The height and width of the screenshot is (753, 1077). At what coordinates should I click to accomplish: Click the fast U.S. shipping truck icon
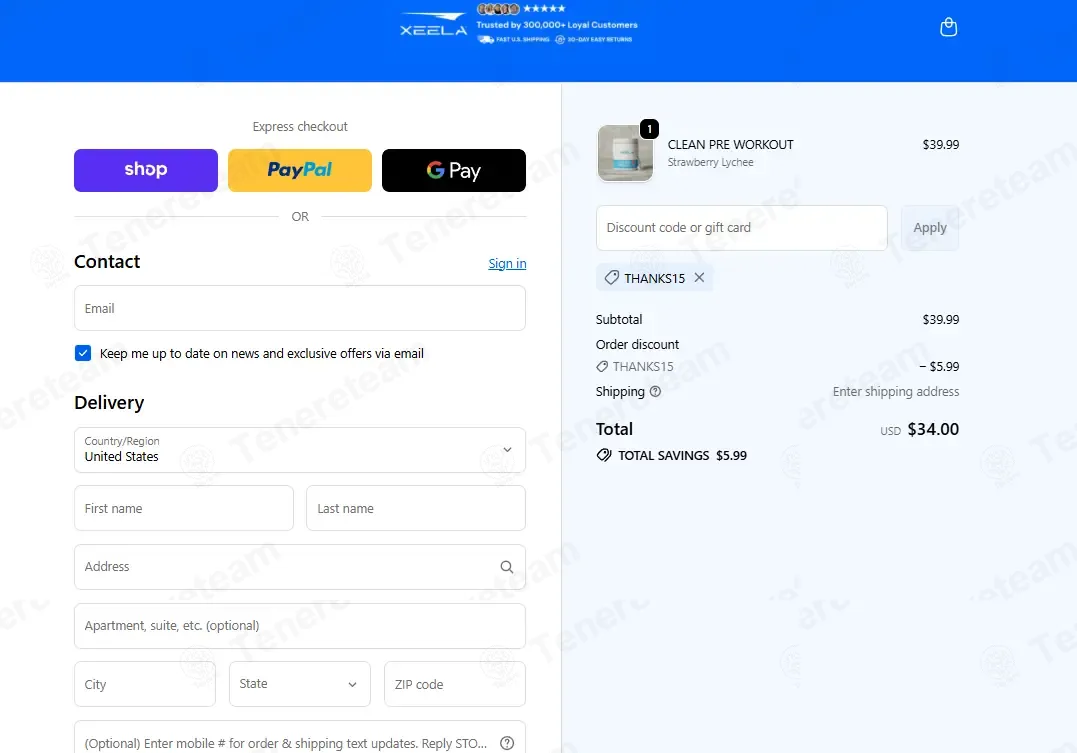[486, 39]
